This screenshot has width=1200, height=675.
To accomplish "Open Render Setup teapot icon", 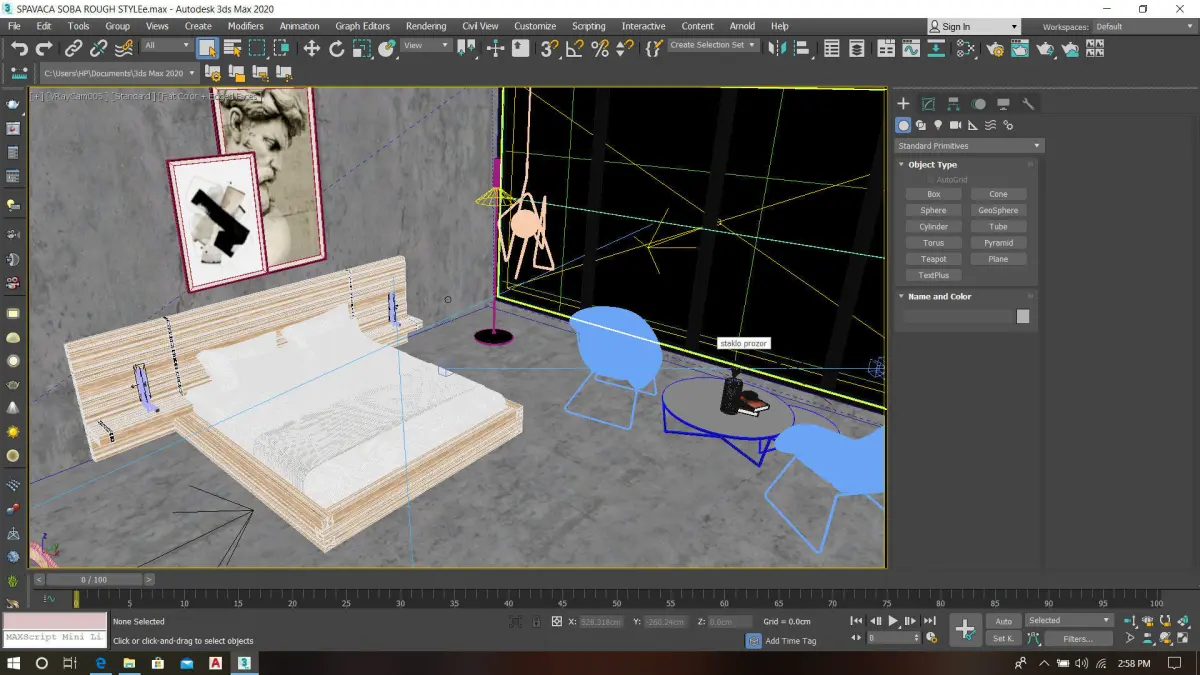I will point(994,48).
